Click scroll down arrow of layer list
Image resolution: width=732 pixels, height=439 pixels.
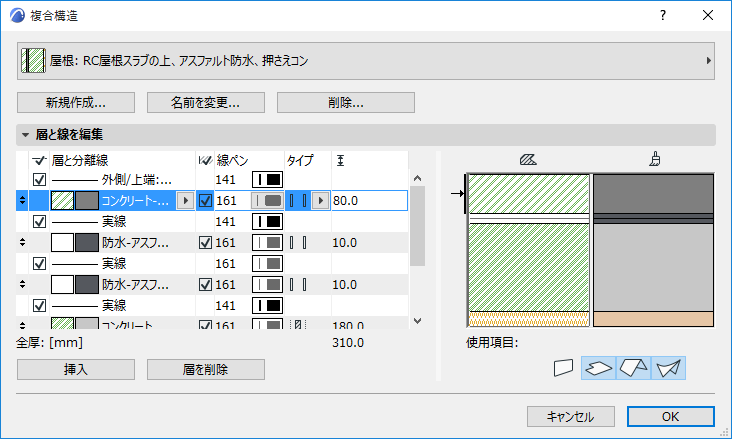[417, 321]
